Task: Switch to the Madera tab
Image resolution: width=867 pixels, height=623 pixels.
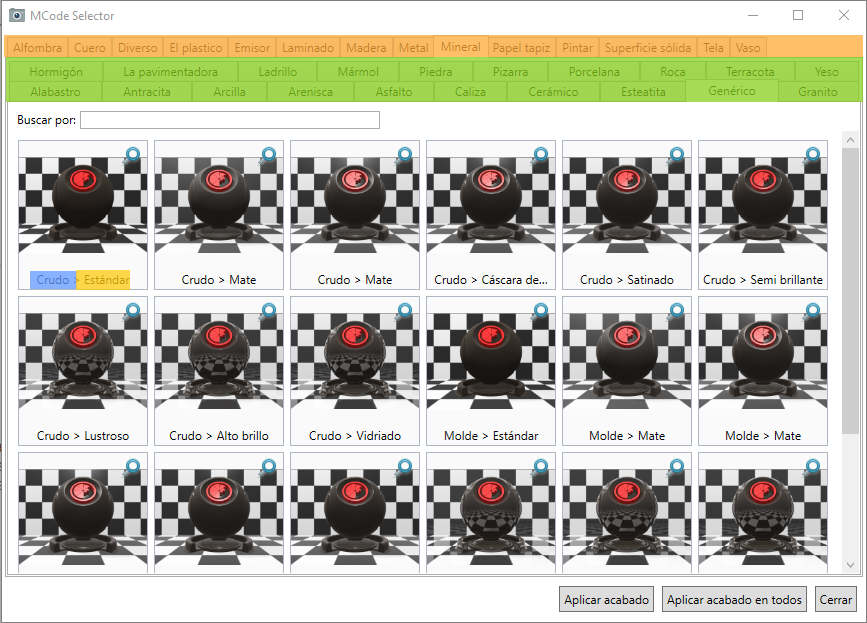Action: click(x=366, y=48)
